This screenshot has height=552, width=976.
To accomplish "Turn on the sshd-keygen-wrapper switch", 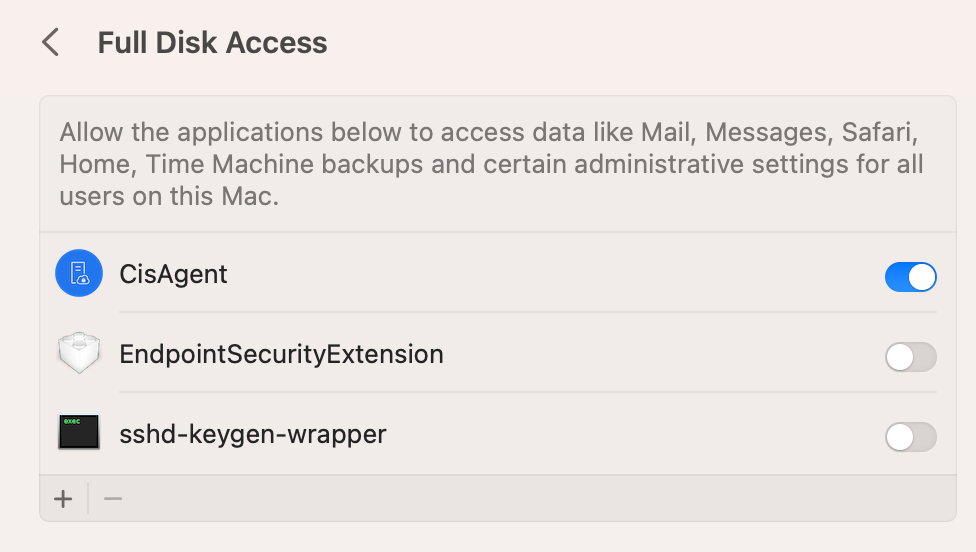I will (910, 437).
